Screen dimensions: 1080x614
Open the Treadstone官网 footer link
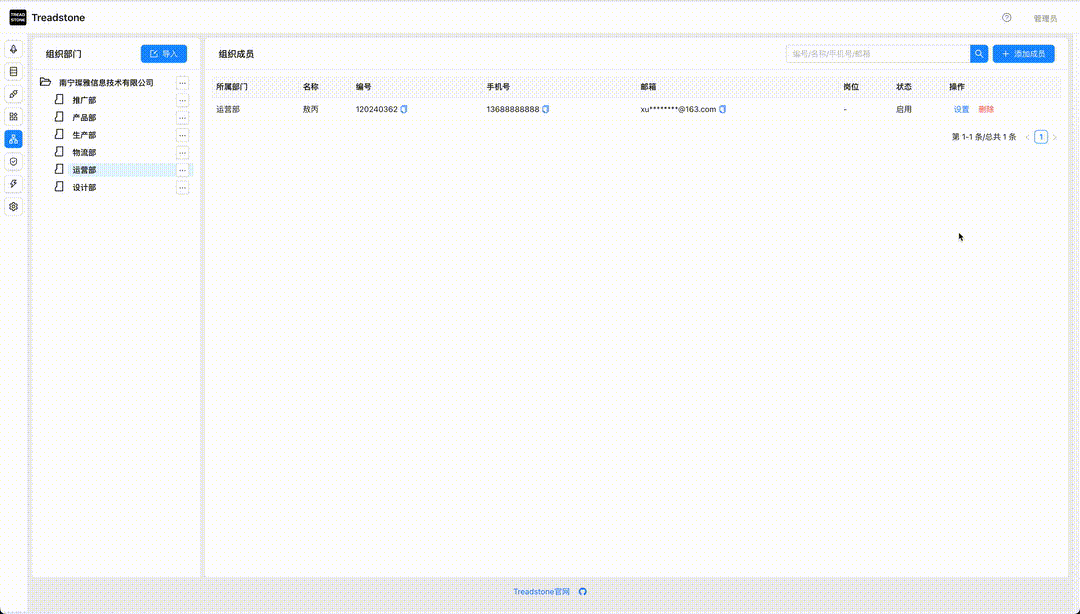coord(541,591)
